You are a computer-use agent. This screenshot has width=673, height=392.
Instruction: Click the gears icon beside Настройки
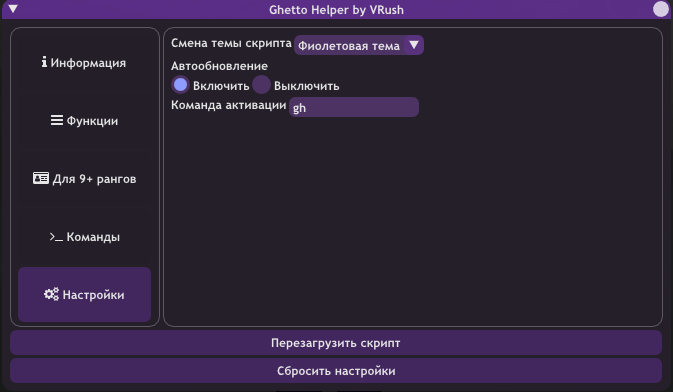click(51, 294)
